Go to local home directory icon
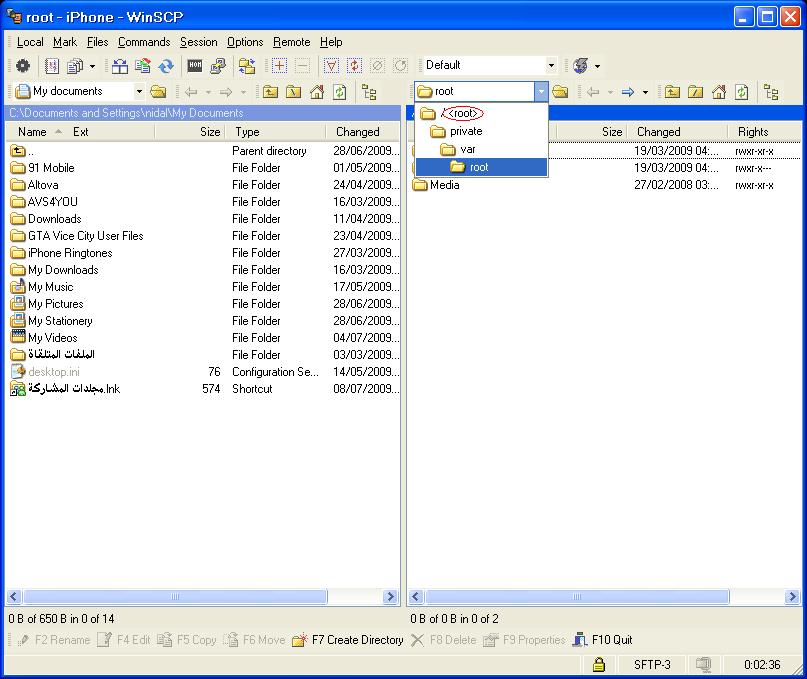 [317, 92]
